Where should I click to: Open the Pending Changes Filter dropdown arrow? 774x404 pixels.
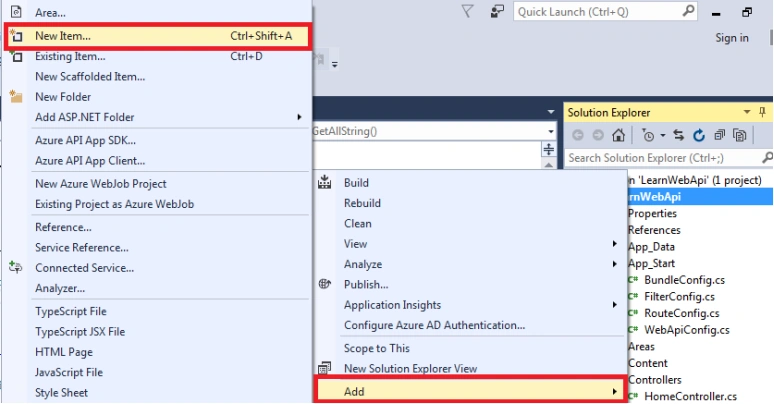[x=662, y=135]
